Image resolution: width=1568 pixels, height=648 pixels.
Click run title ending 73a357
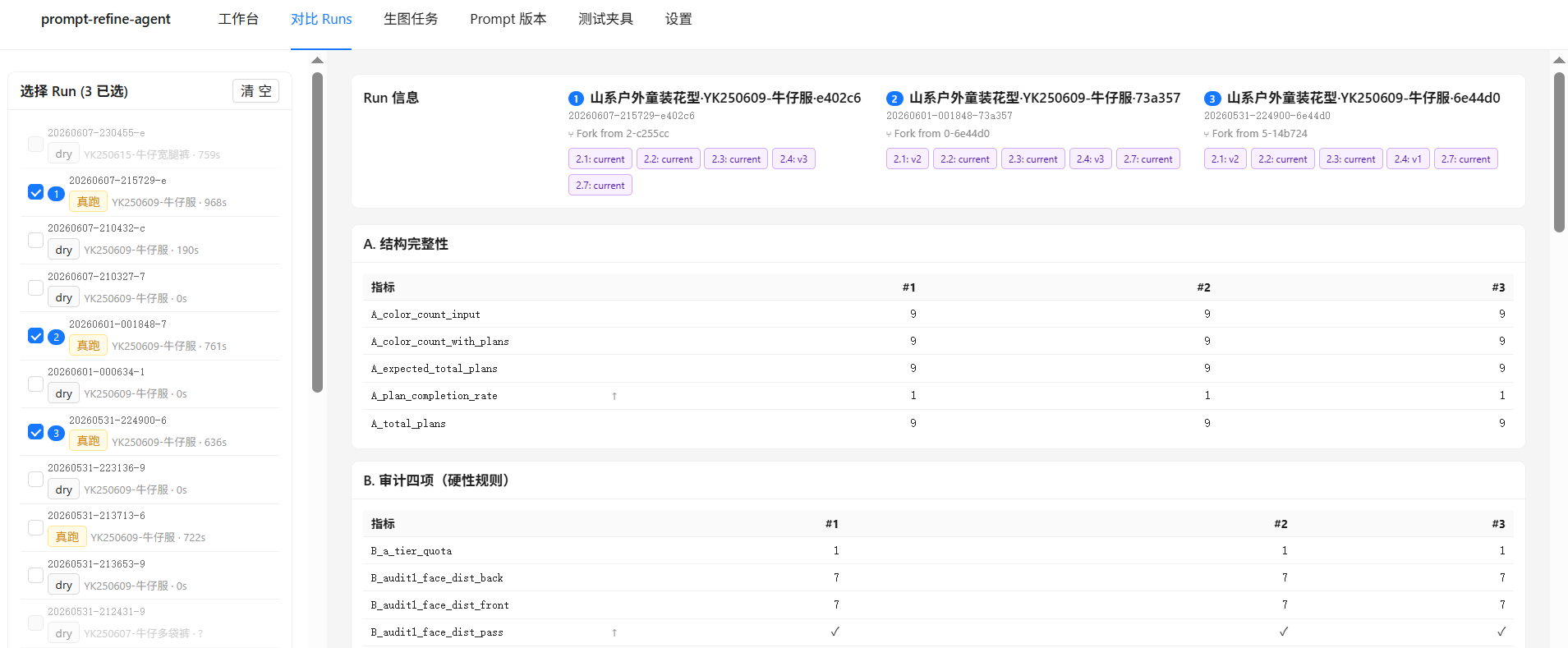pyautogui.click(x=1045, y=98)
